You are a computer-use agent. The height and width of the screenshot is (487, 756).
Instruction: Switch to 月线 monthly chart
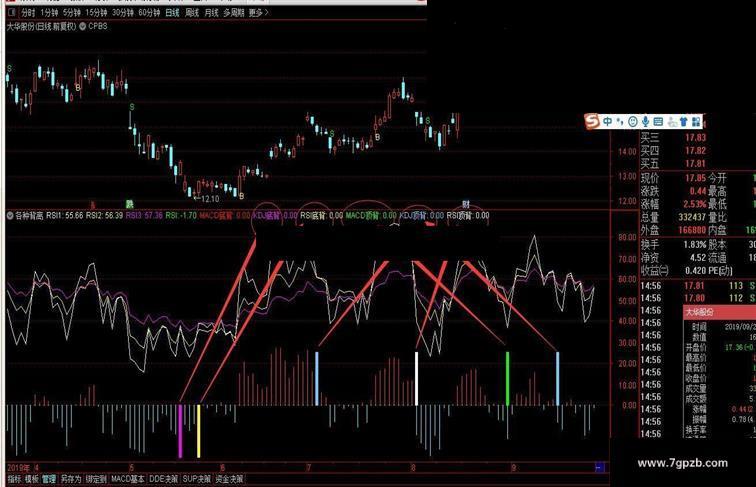point(211,13)
